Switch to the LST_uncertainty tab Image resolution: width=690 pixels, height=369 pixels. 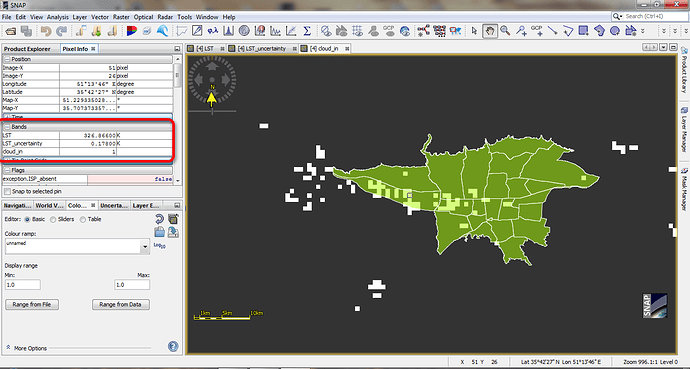[262, 48]
